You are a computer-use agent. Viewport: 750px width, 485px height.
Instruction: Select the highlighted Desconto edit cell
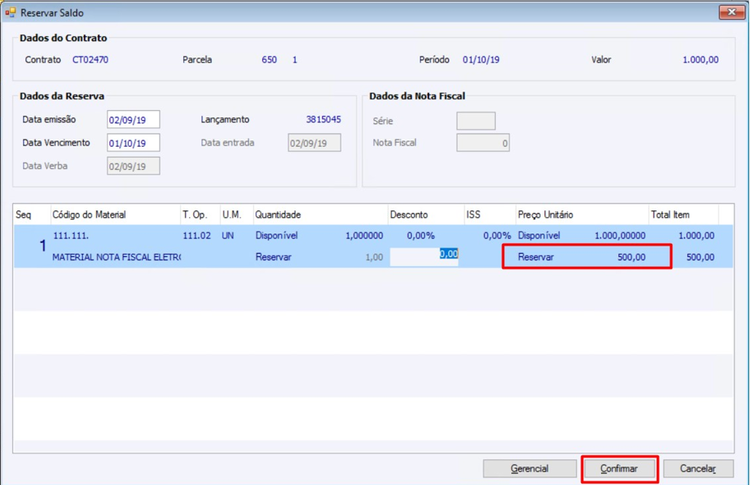(424, 257)
